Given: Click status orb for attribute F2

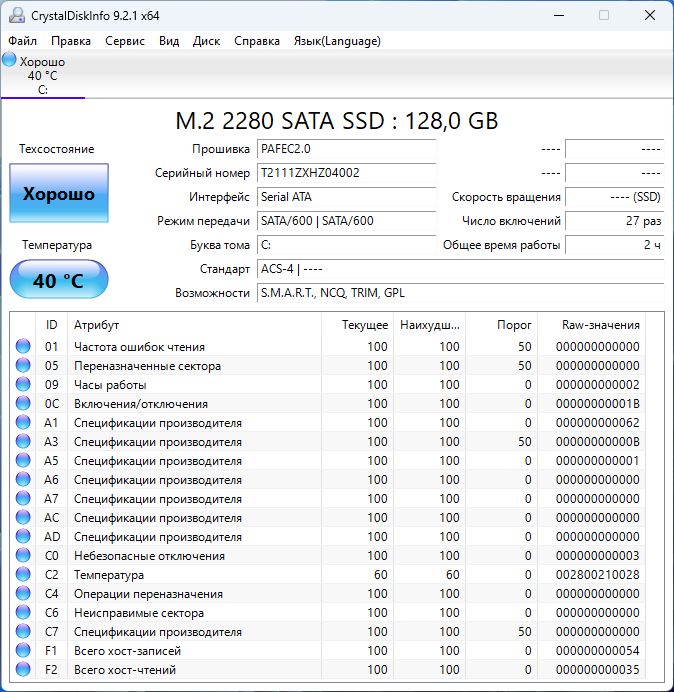Looking at the screenshot, I should point(23,669).
